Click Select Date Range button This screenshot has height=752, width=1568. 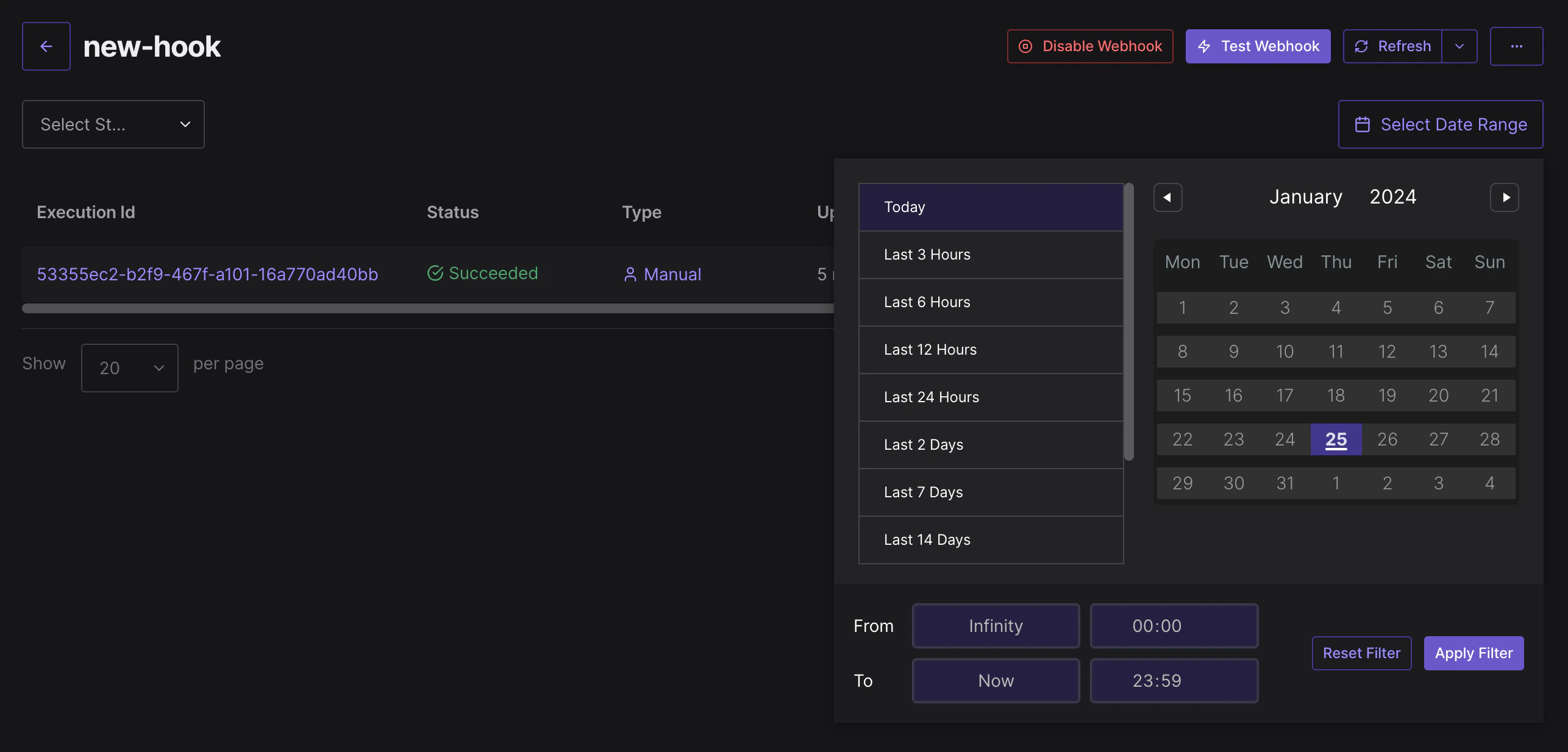pos(1441,124)
